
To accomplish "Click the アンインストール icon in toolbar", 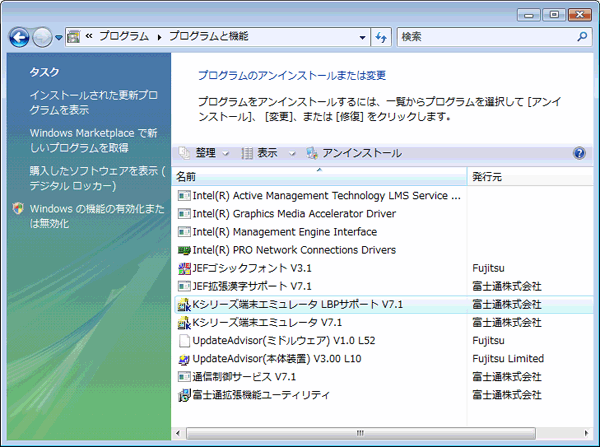I will point(312,153).
